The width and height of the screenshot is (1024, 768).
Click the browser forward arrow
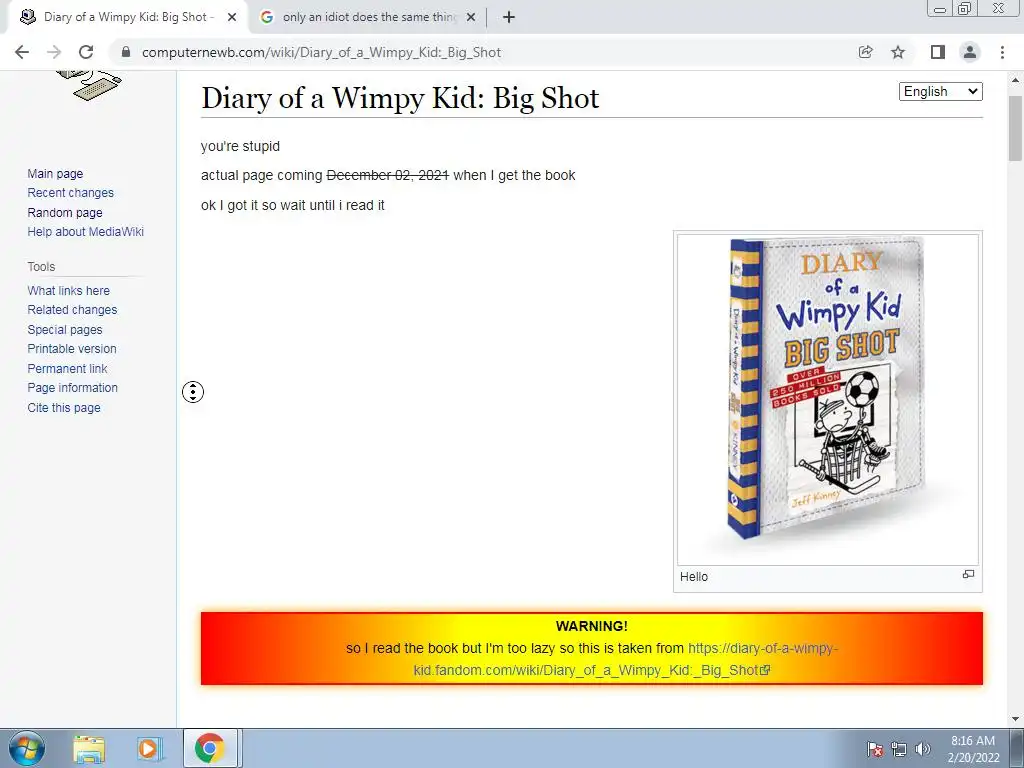tap(54, 52)
